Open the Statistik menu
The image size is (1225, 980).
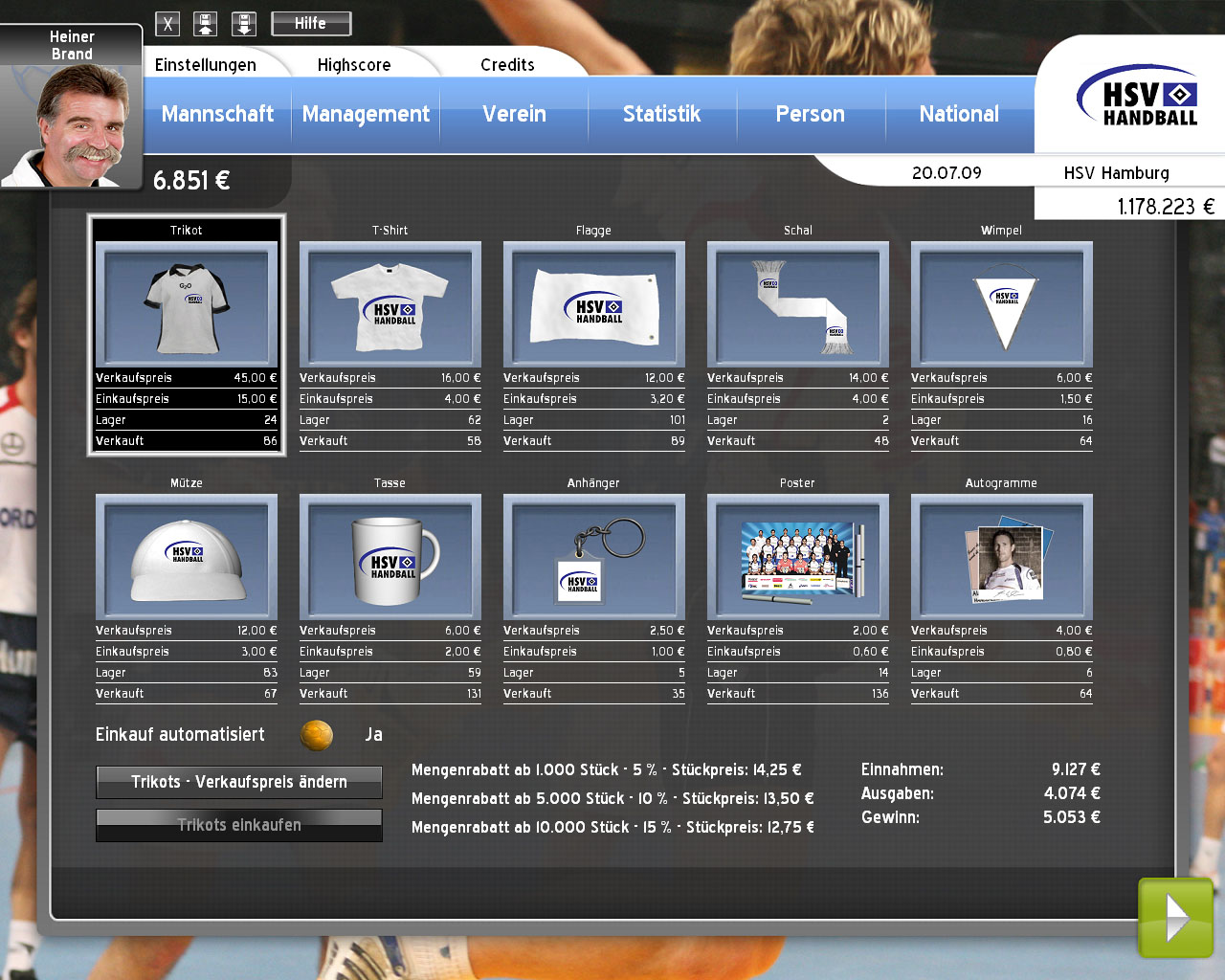point(661,114)
